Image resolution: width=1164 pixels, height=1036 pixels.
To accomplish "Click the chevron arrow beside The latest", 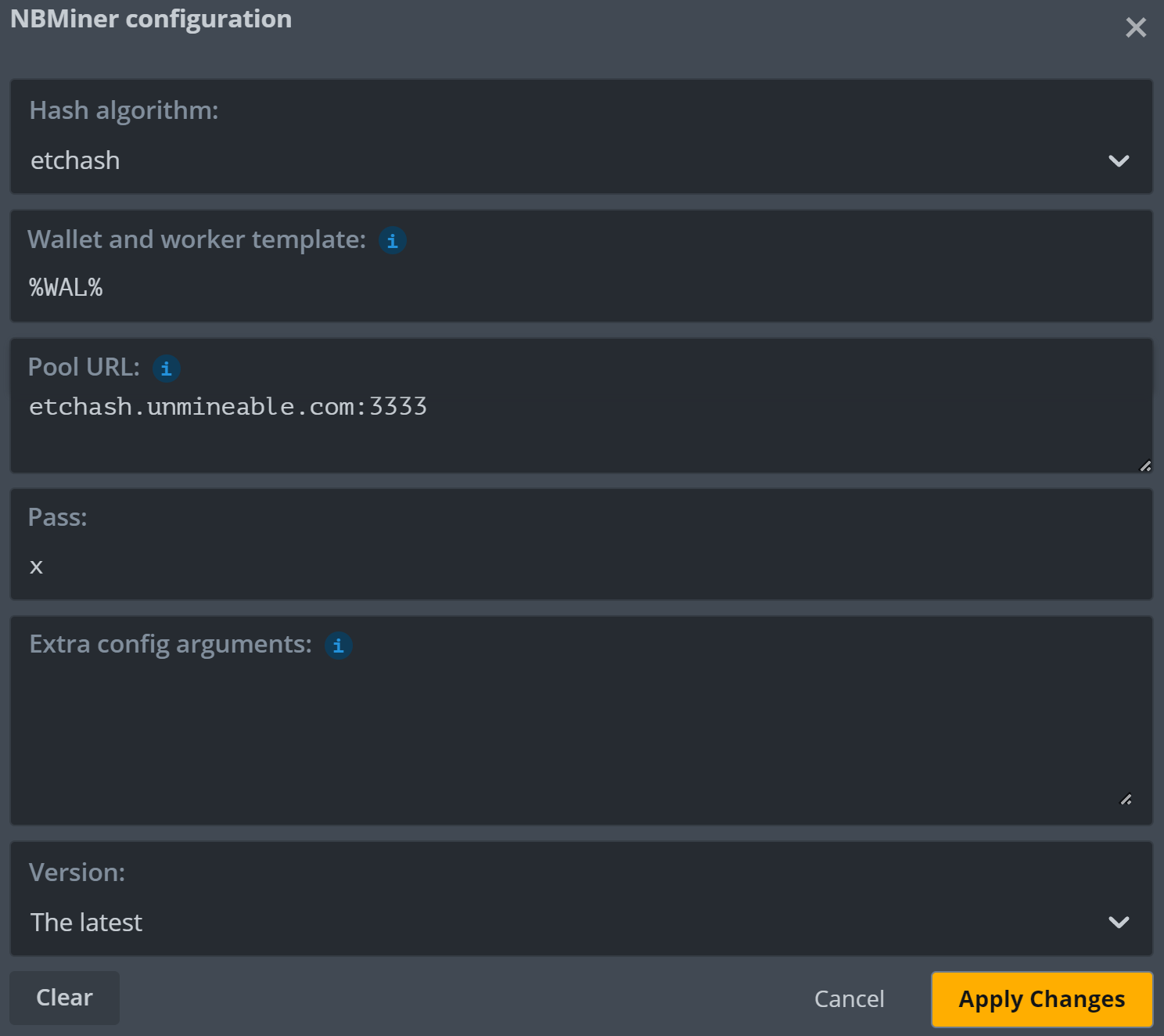I will [1119, 923].
